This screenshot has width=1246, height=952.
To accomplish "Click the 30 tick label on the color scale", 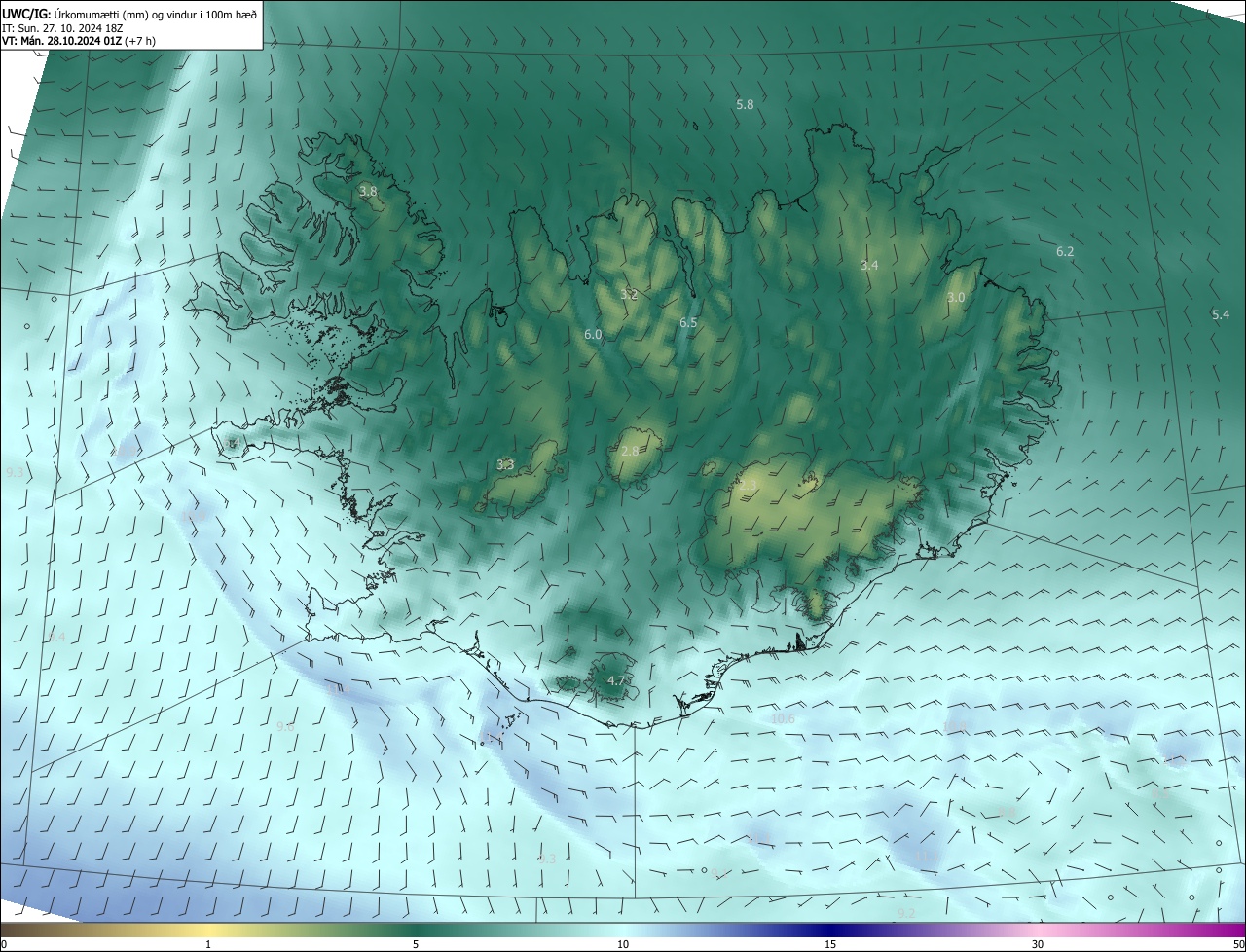I will 1038,945.
